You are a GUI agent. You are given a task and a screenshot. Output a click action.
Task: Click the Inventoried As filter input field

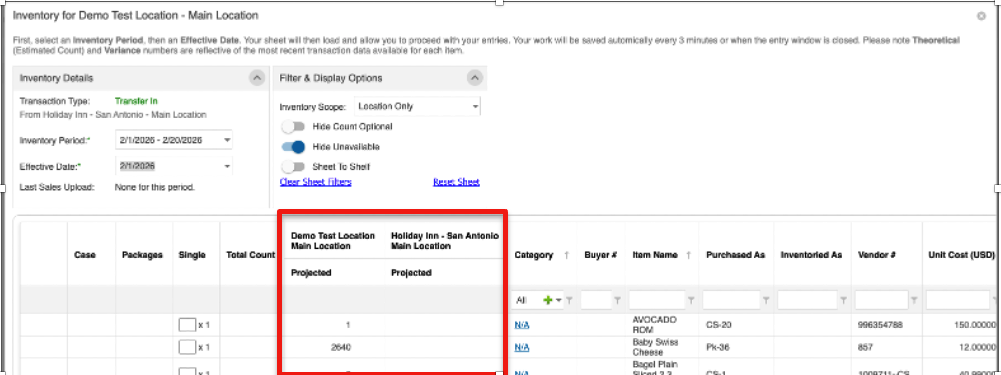point(808,300)
